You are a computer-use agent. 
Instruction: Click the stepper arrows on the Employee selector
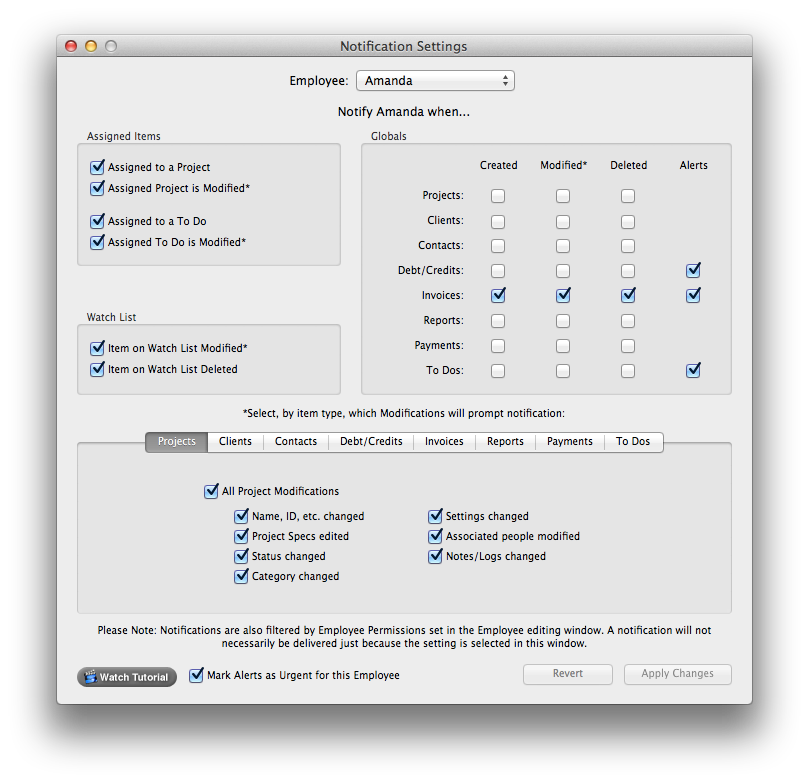coord(506,80)
